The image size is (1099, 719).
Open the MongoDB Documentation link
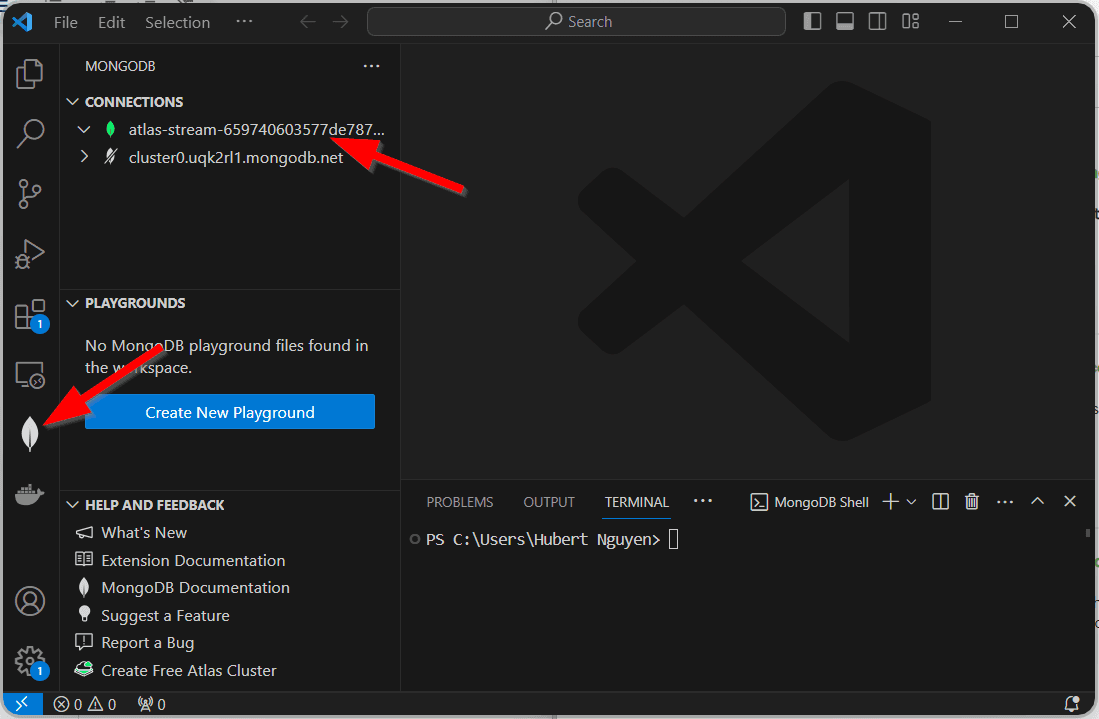click(195, 588)
